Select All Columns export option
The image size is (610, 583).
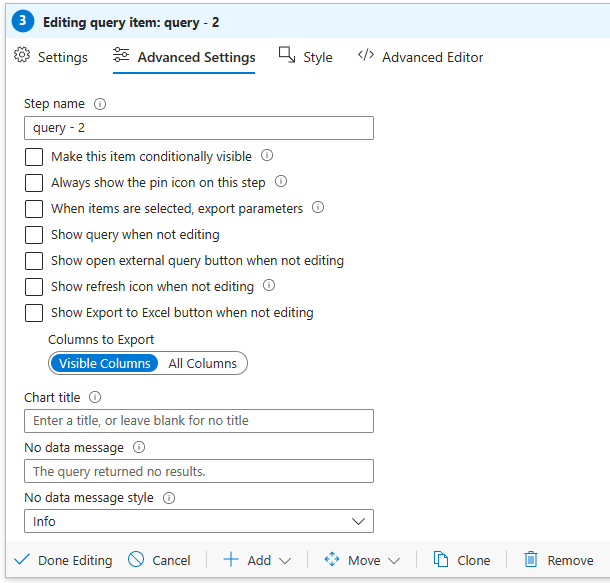coord(202,363)
